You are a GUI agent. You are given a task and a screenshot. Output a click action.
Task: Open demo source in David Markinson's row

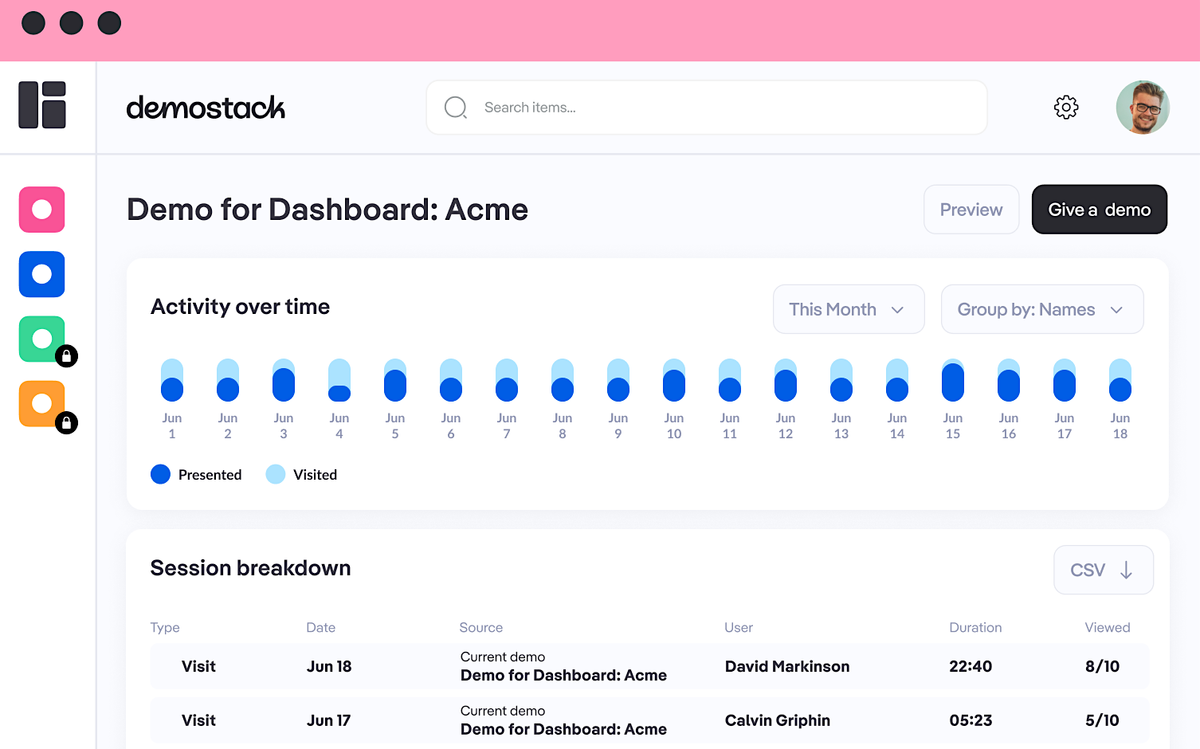563,675
